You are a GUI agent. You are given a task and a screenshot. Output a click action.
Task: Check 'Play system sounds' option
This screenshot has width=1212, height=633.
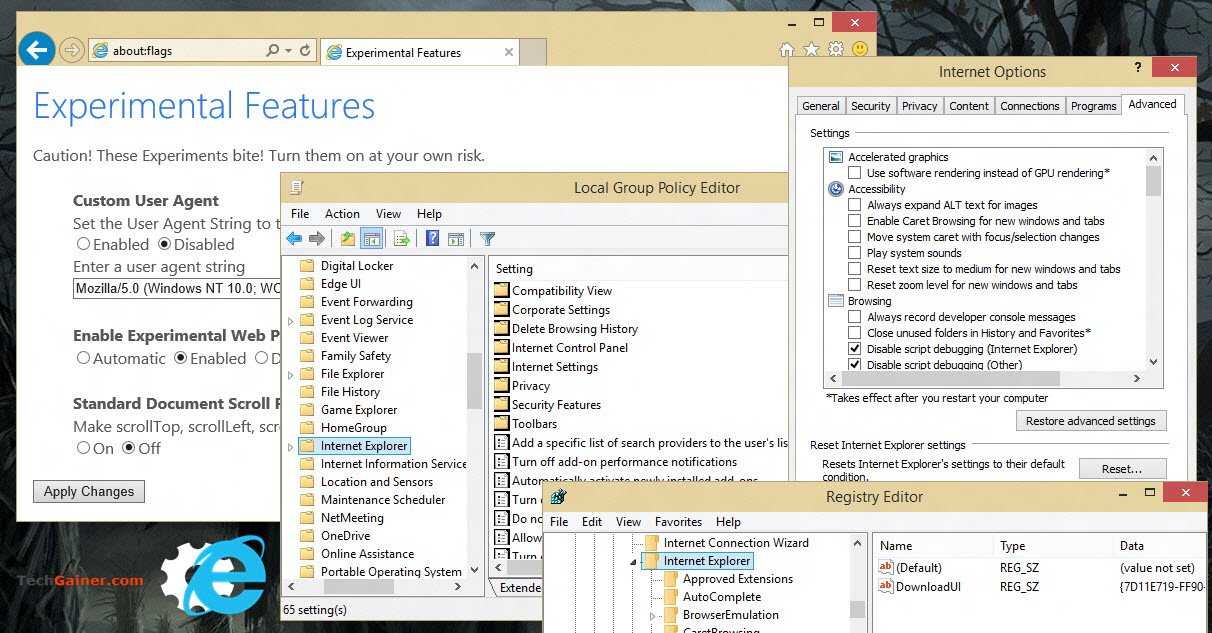click(854, 253)
